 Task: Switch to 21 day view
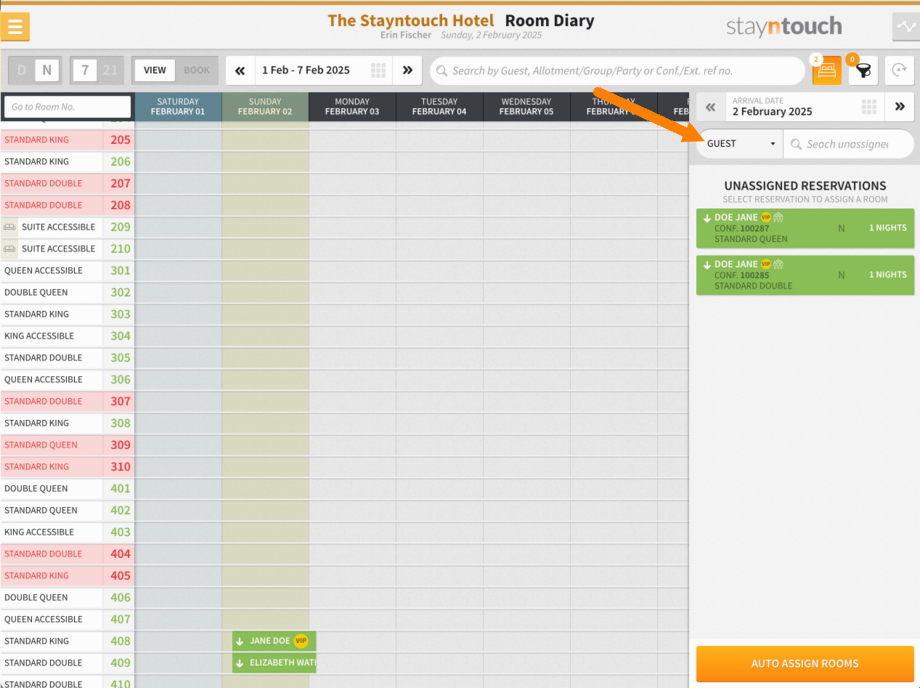pyautogui.click(x=110, y=70)
